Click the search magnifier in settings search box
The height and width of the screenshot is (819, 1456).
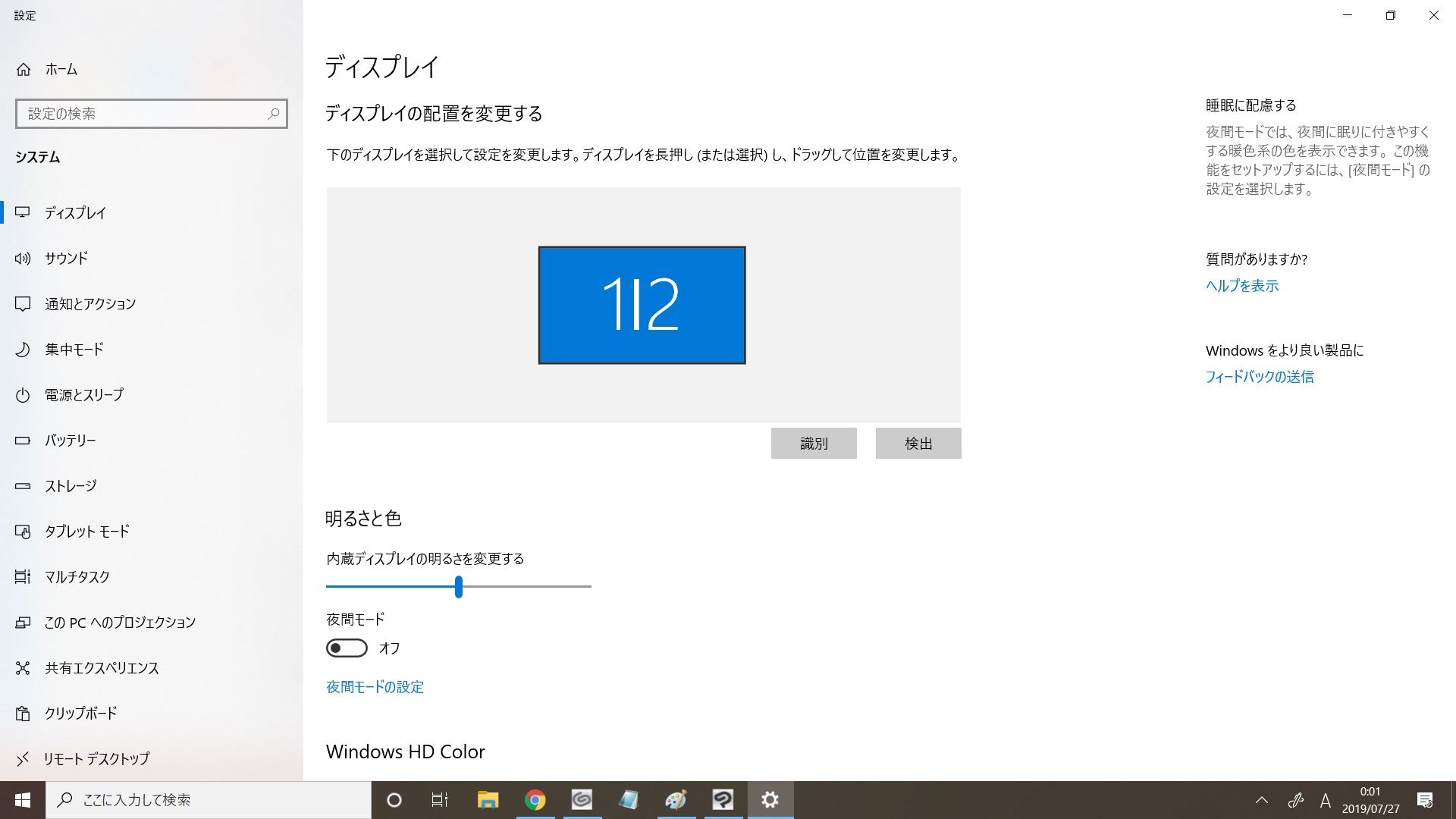[274, 114]
